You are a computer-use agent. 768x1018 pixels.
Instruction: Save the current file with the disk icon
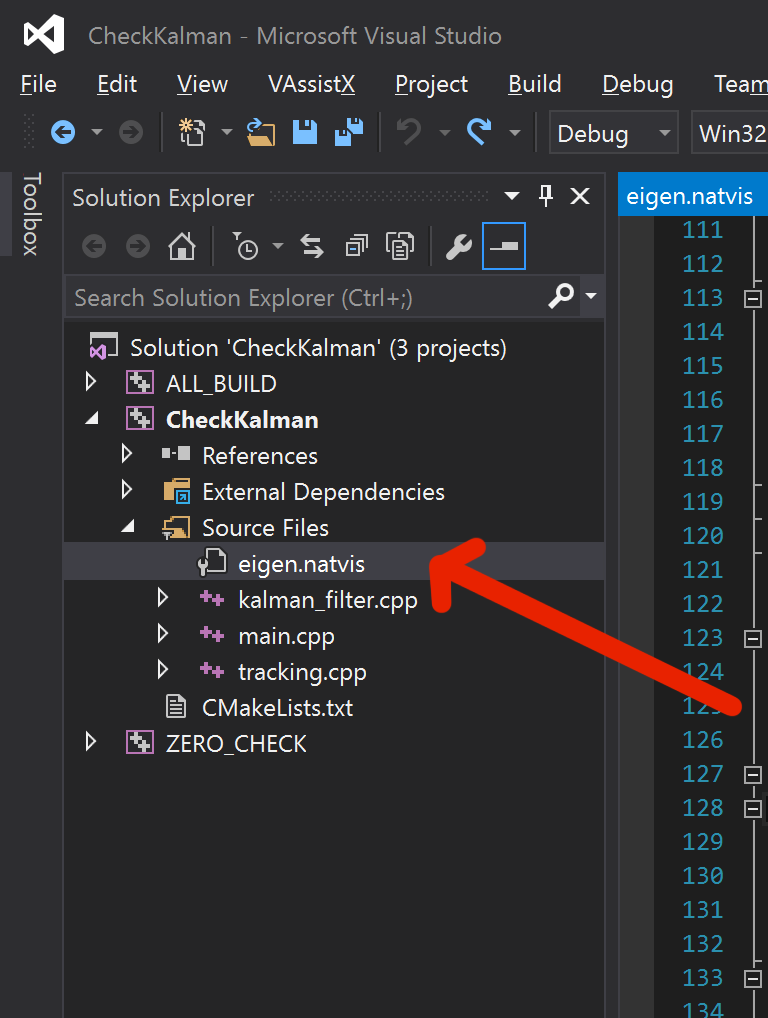[x=304, y=132]
